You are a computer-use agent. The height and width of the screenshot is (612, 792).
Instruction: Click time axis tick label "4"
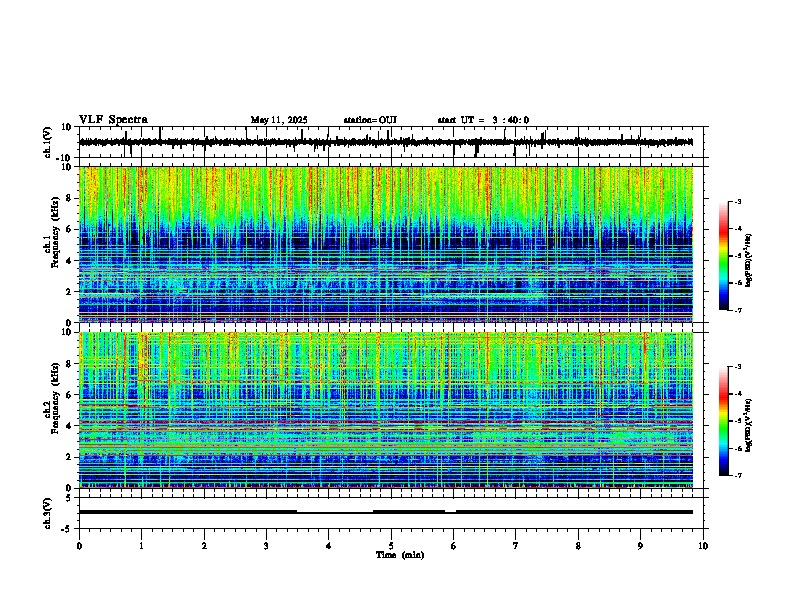(328, 546)
